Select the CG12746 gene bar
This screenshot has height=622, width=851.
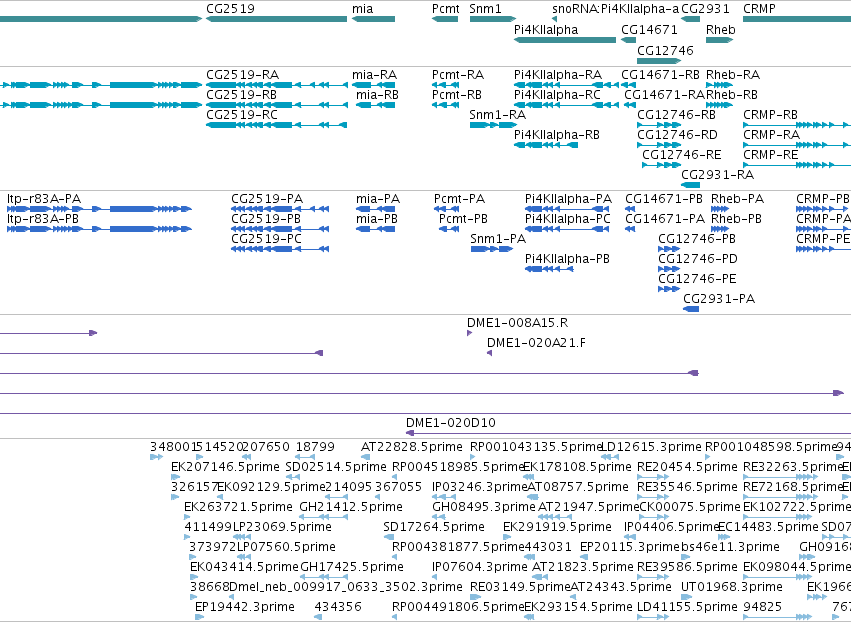[x=659, y=61]
